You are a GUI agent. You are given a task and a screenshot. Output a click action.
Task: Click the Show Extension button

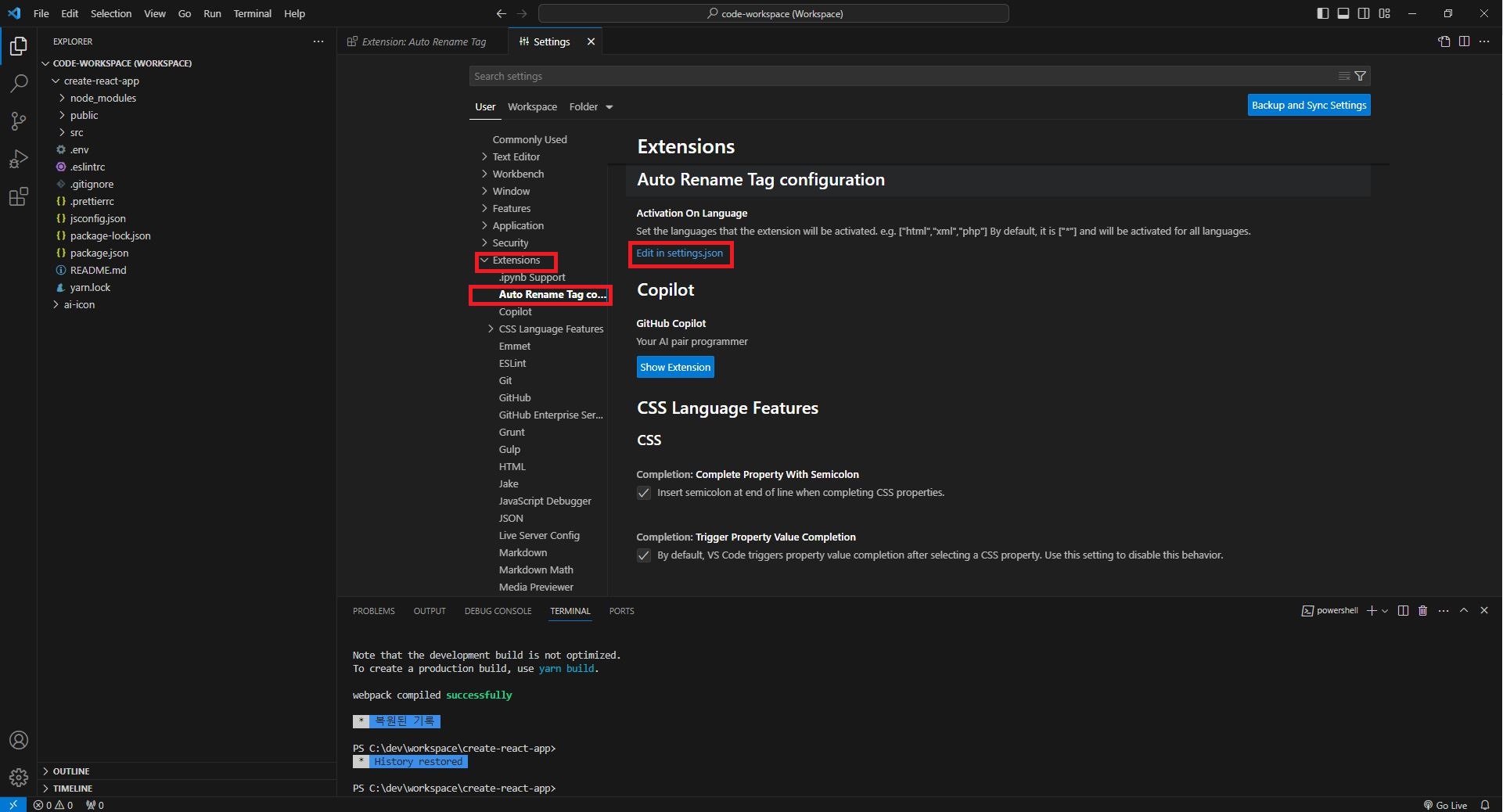(675, 367)
